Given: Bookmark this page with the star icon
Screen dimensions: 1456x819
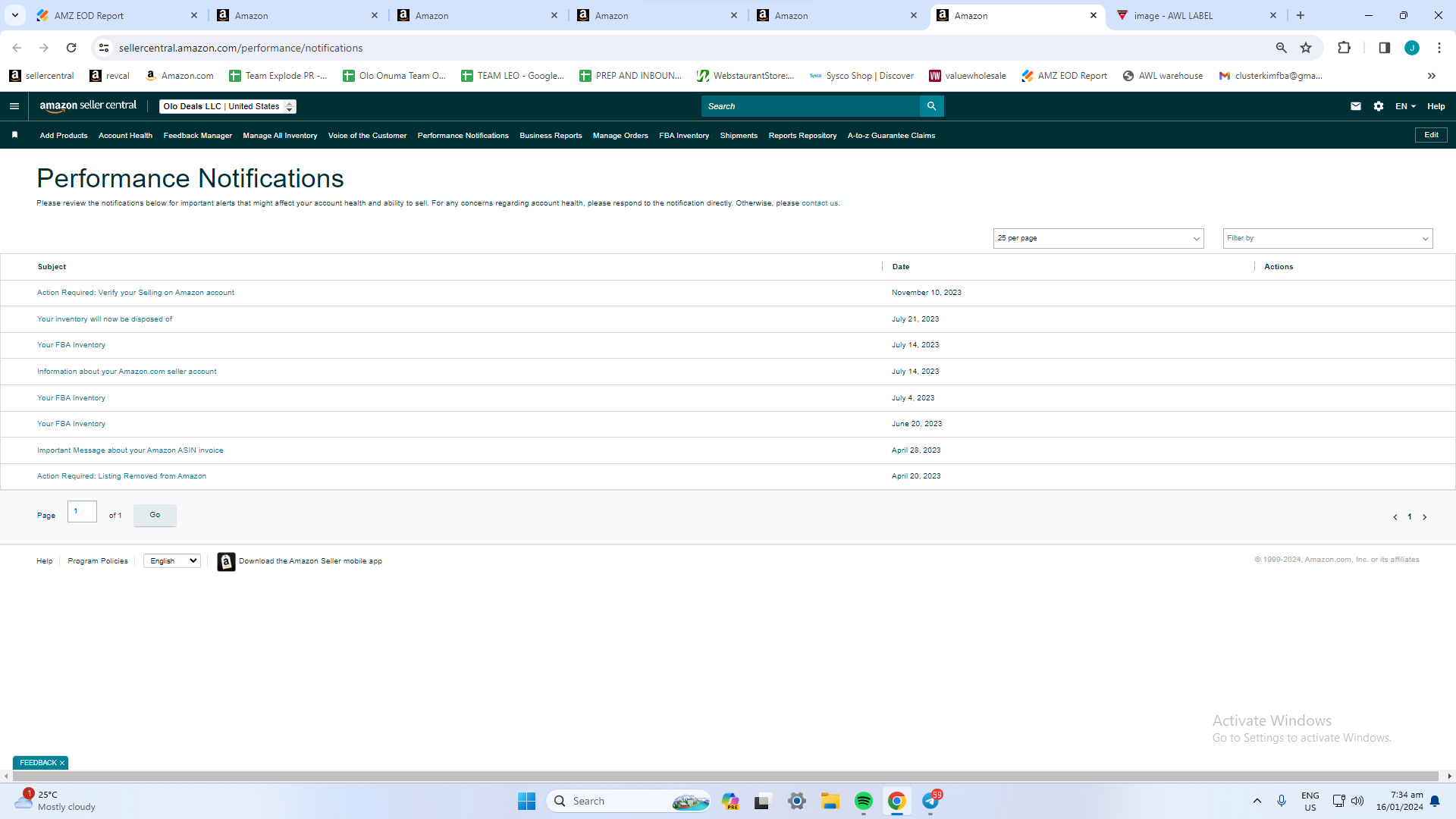Looking at the screenshot, I should coord(1306,48).
